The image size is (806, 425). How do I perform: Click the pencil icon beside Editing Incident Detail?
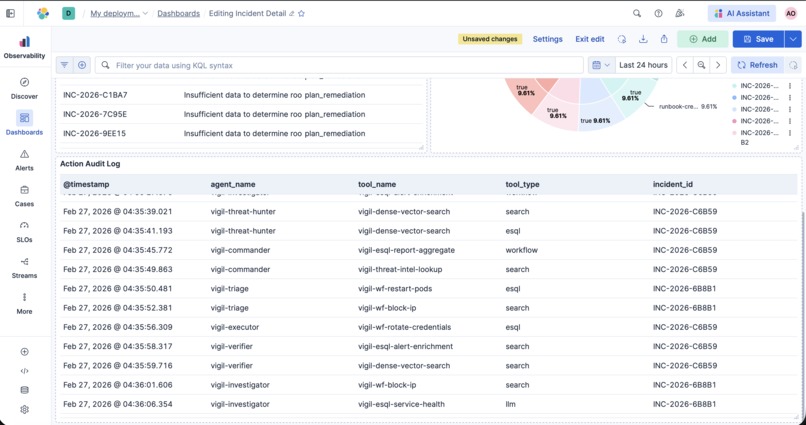click(x=291, y=14)
